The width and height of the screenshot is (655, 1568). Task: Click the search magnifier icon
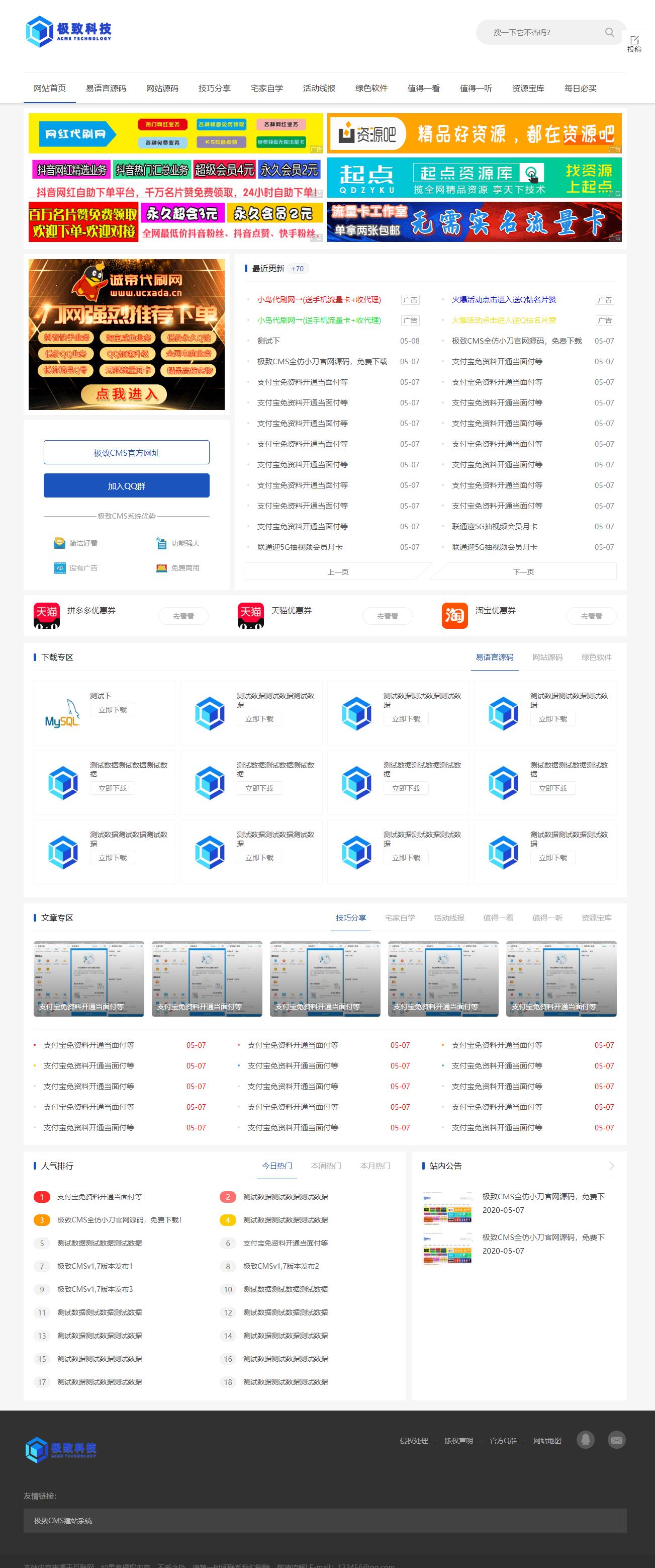coord(609,32)
